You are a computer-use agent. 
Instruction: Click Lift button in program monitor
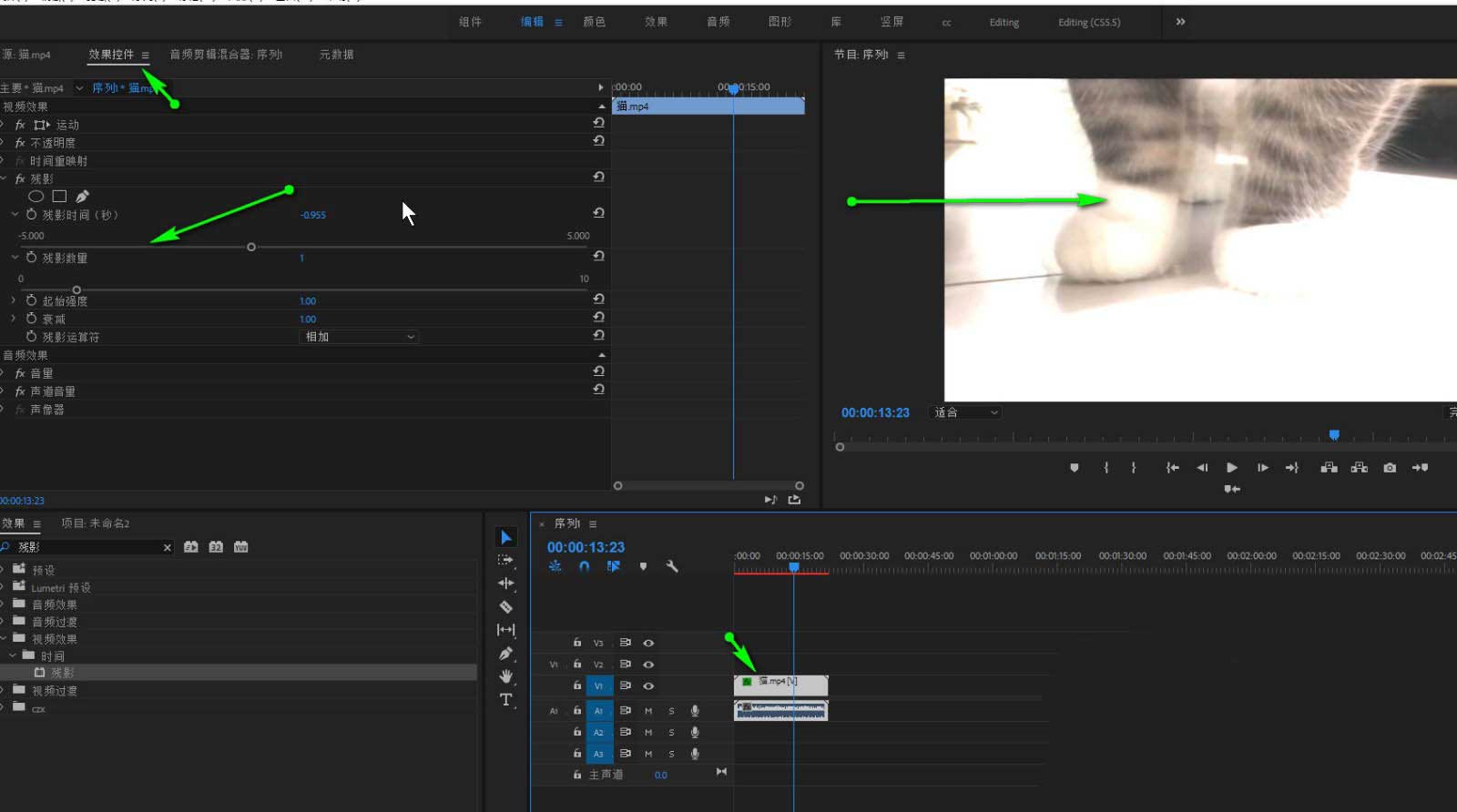[x=1330, y=468]
